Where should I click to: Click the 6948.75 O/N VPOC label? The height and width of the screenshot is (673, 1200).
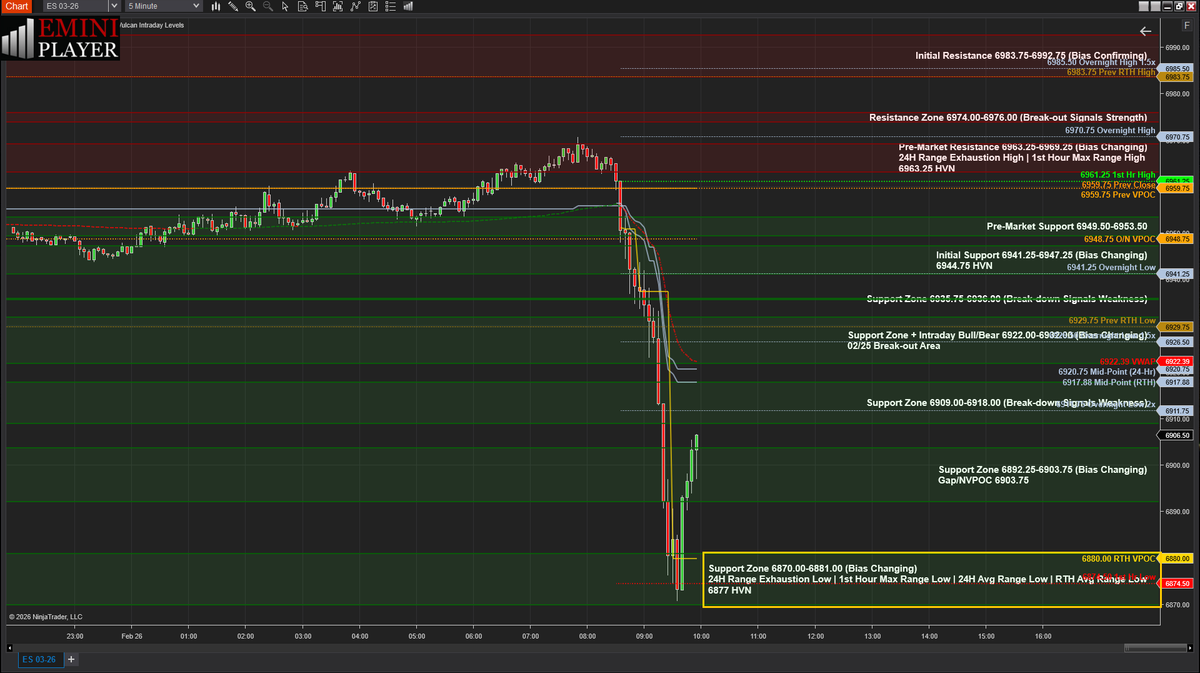(1120, 239)
